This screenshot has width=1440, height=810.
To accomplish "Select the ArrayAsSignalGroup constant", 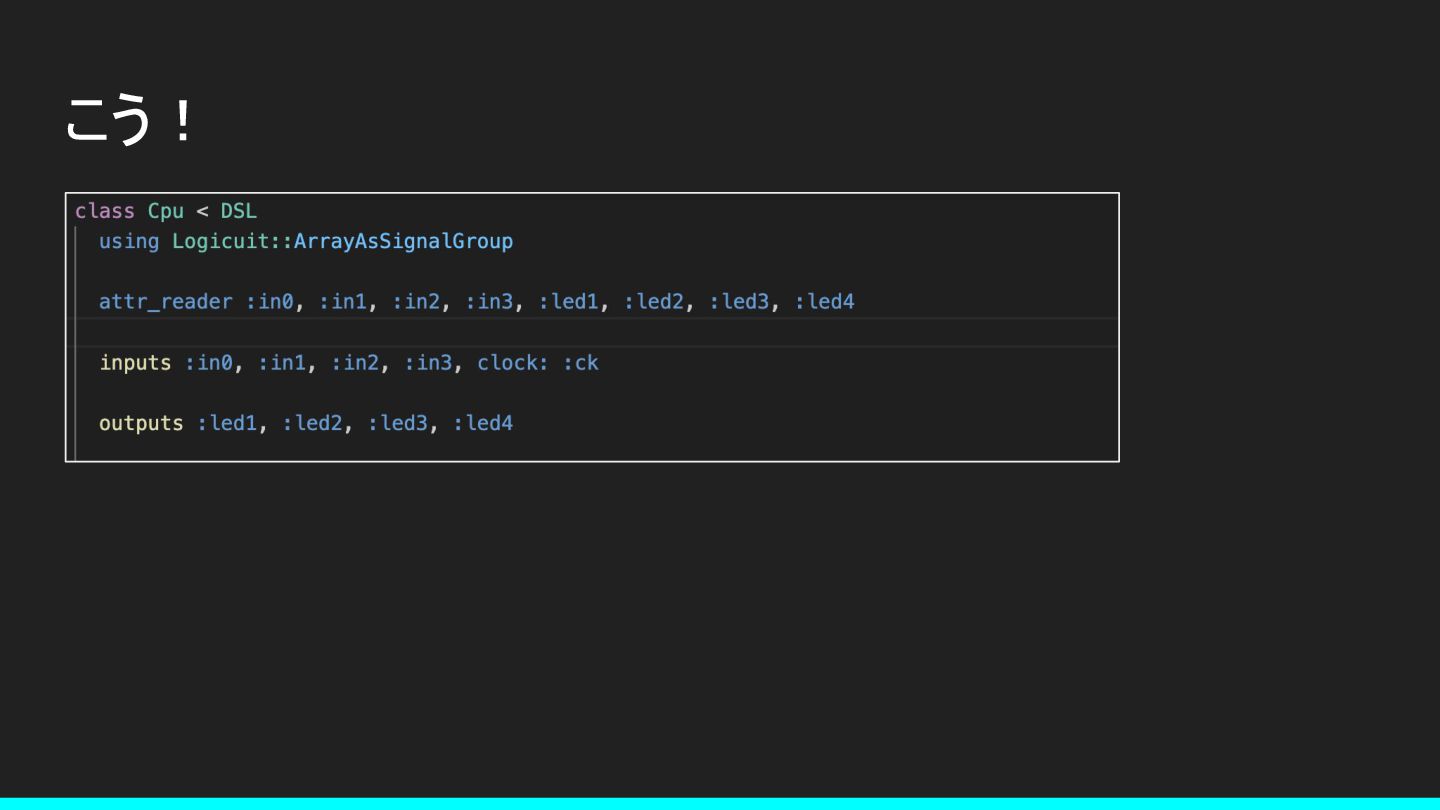I will pos(403,241).
